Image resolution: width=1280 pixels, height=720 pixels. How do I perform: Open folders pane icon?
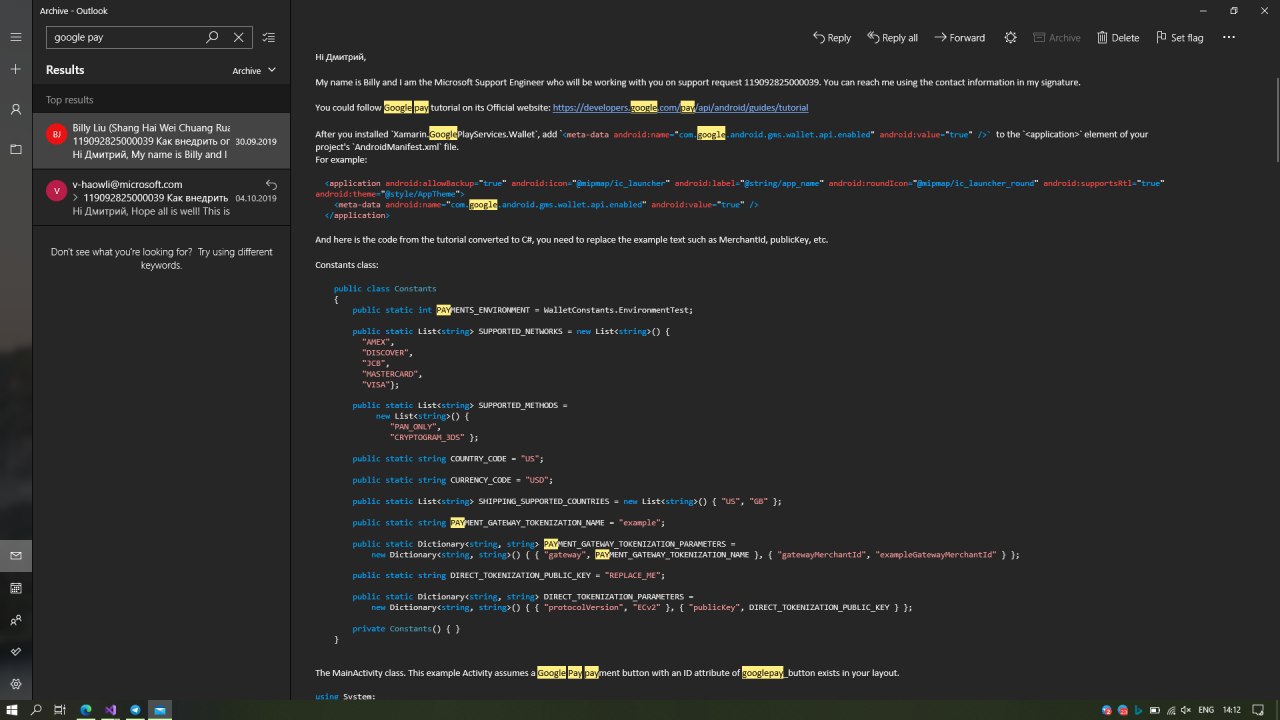[16, 149]
